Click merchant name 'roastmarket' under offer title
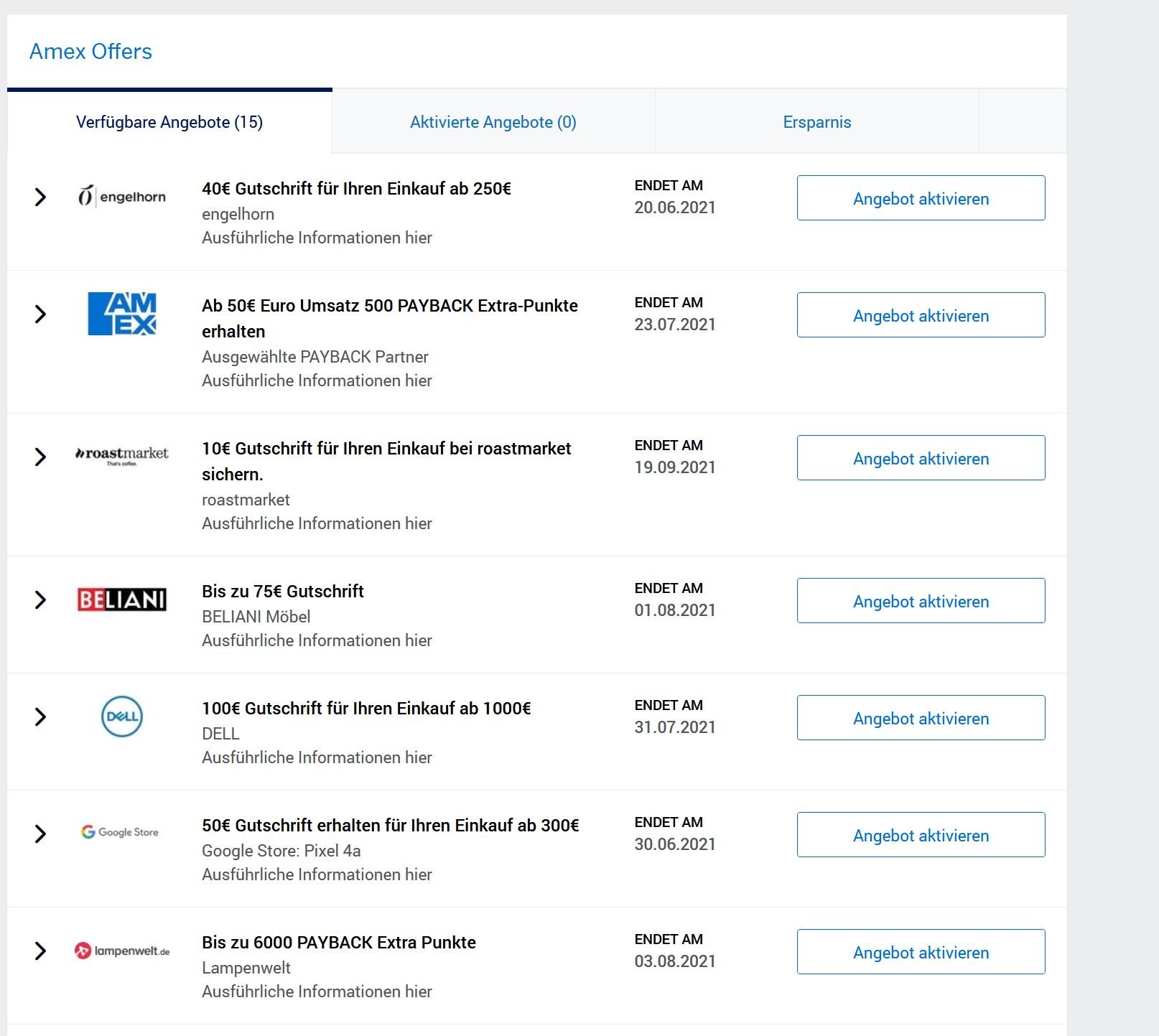1159x1036 pixels. [246, 500]
